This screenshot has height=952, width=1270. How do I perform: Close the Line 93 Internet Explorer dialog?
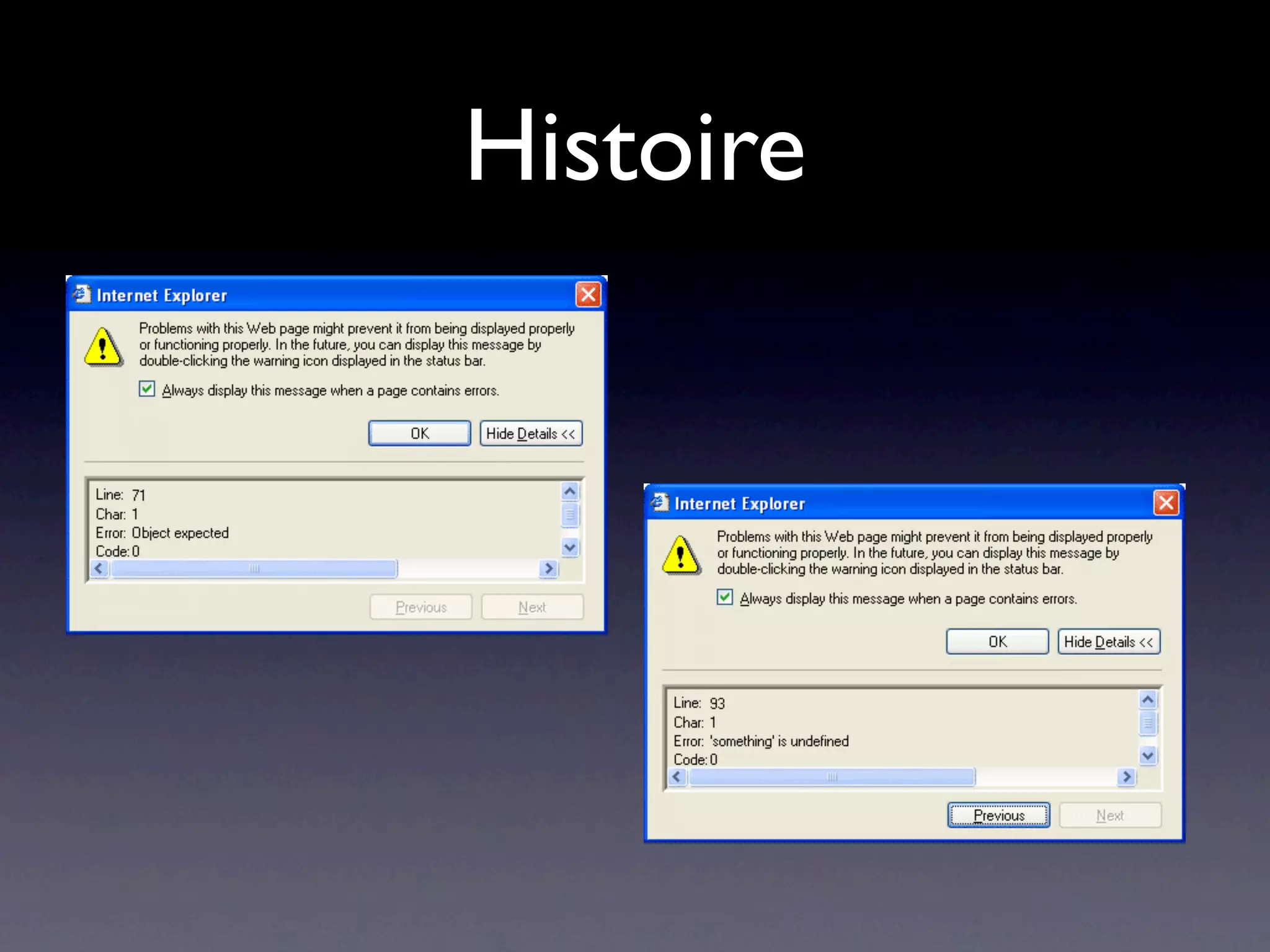pyautogui.click(x=1166, y=503)
